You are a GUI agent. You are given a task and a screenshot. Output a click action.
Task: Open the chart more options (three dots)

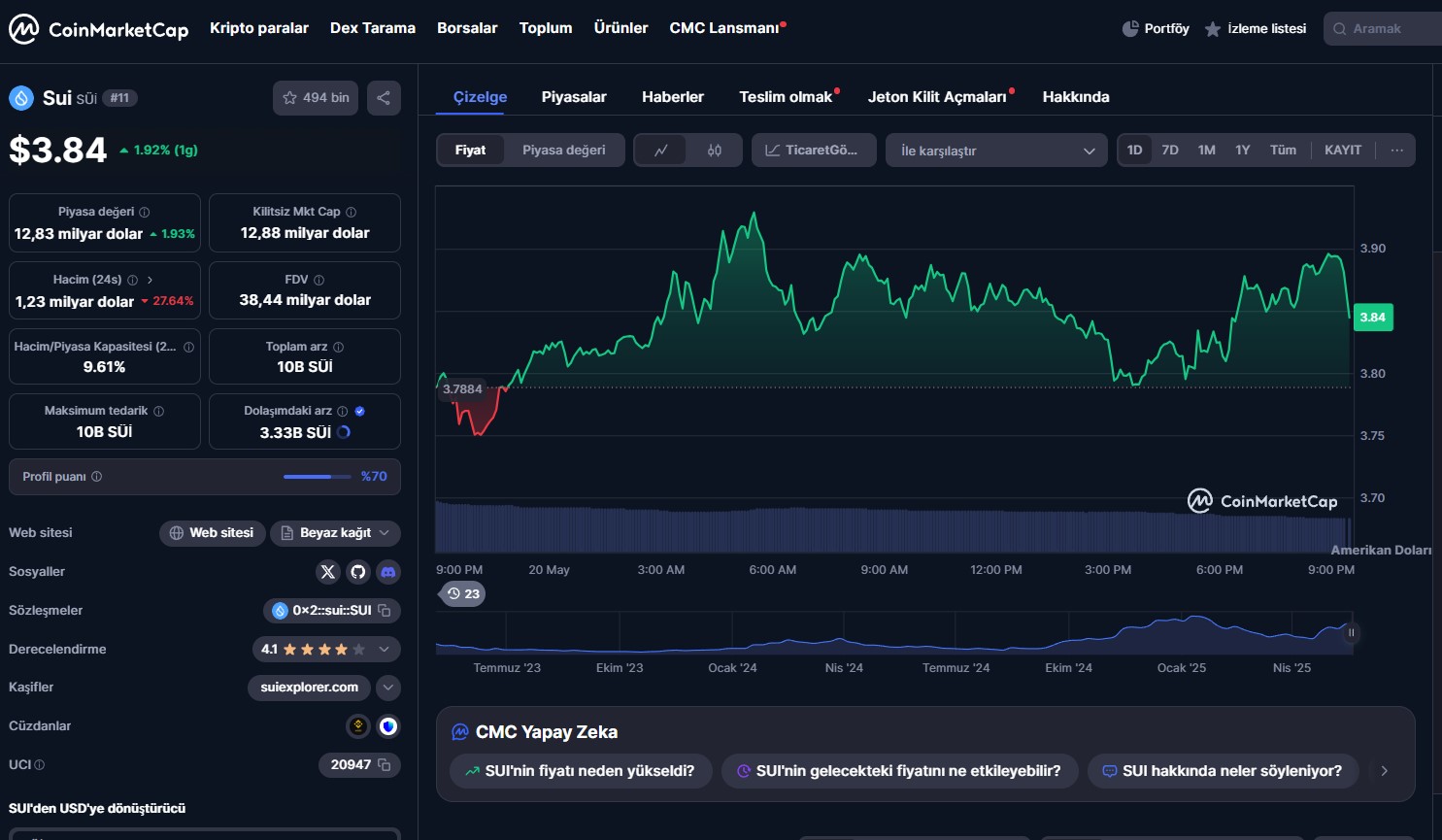click(x=1397, y=151)
